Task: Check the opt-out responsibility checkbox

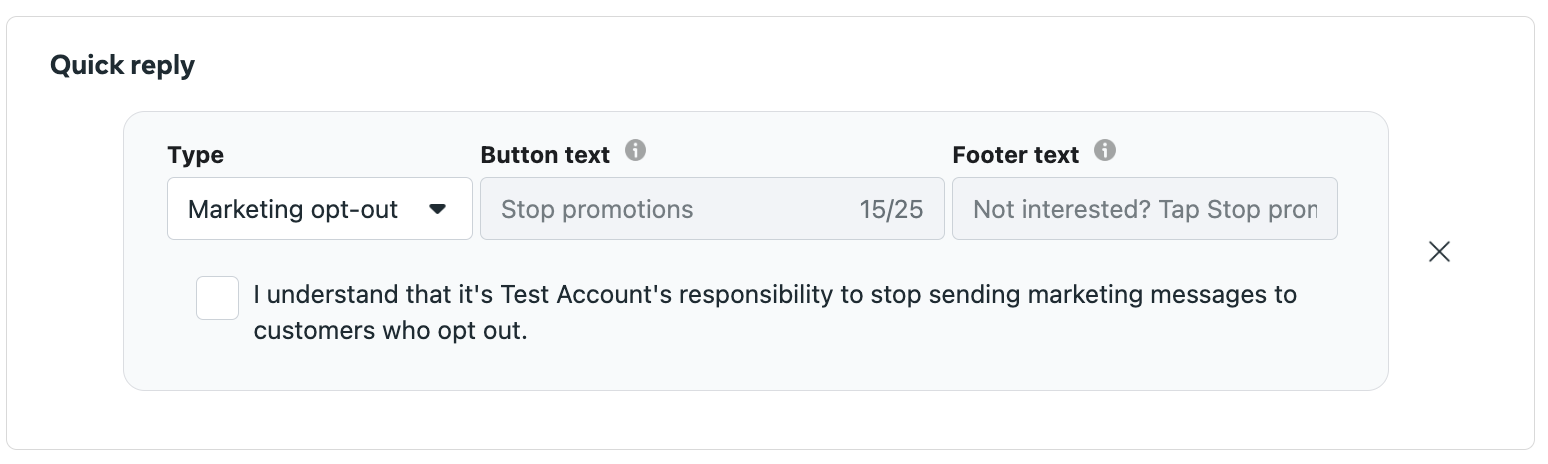Action: point(217,298)
